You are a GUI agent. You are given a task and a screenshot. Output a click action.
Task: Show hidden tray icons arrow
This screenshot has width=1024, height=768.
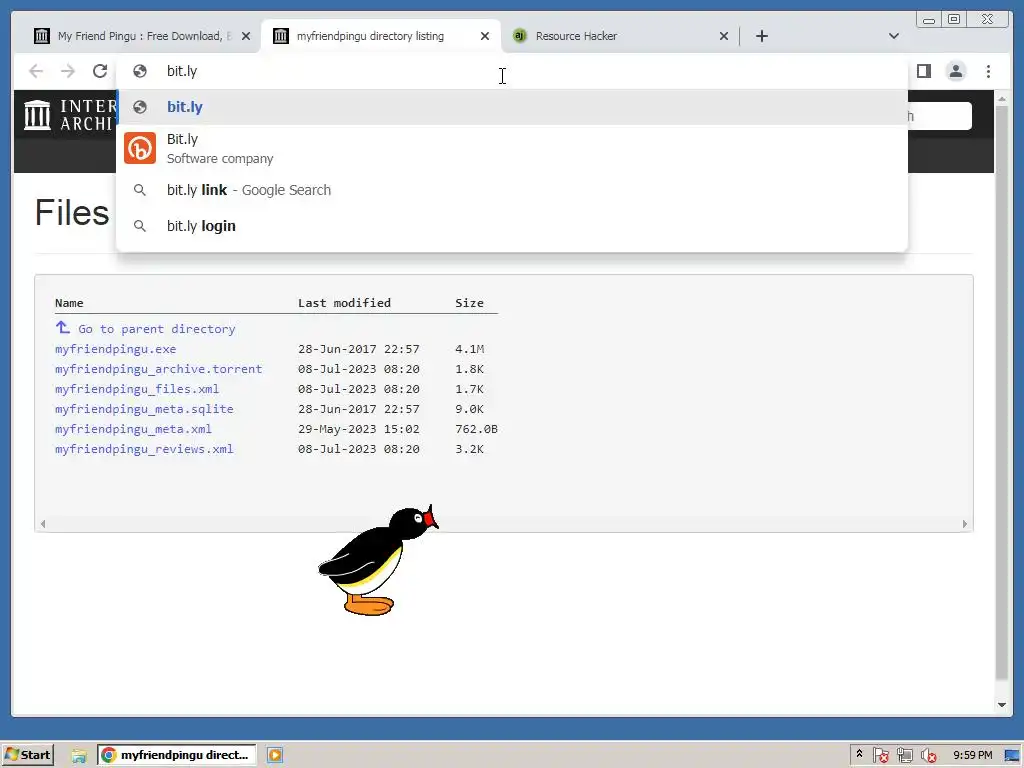(859, 754)
